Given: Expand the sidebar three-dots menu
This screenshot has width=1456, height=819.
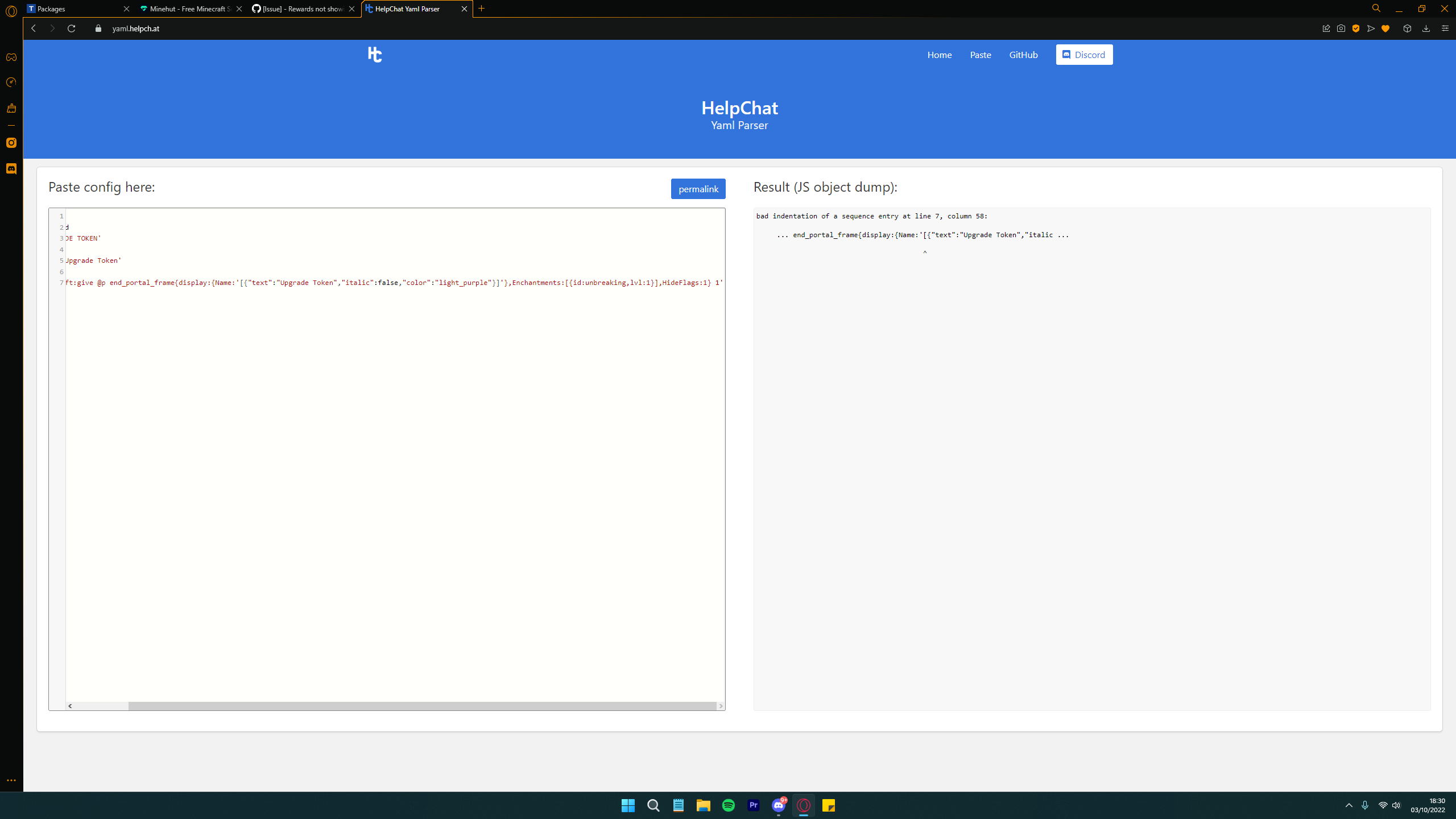Looking at the screenshot, I should [x=11, y=780].
